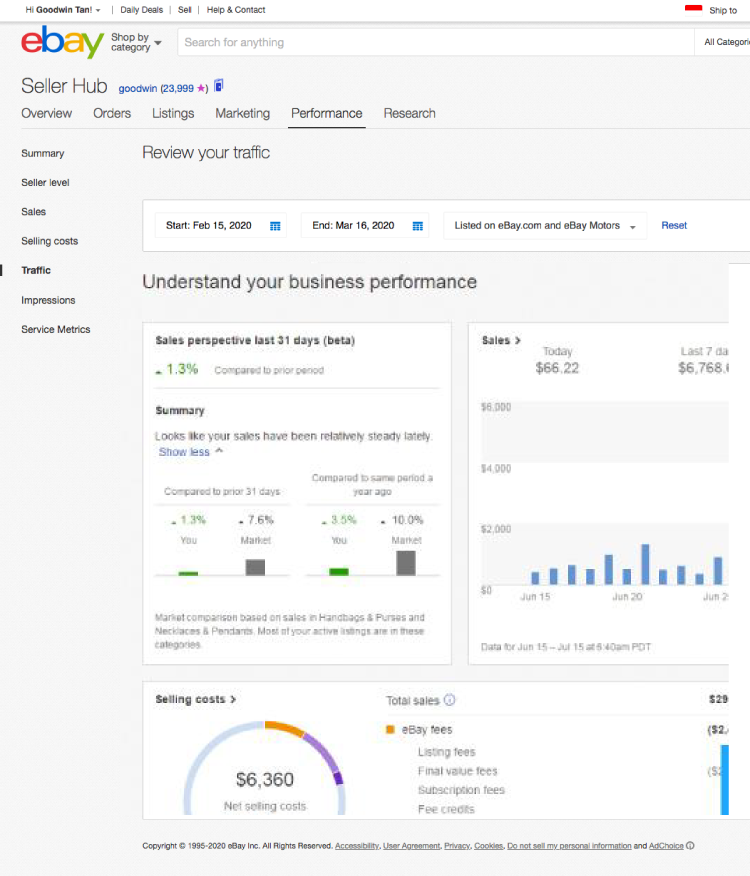The image size is (750, 876).
Task: Switch to the Overview tab
Action: 46,113
